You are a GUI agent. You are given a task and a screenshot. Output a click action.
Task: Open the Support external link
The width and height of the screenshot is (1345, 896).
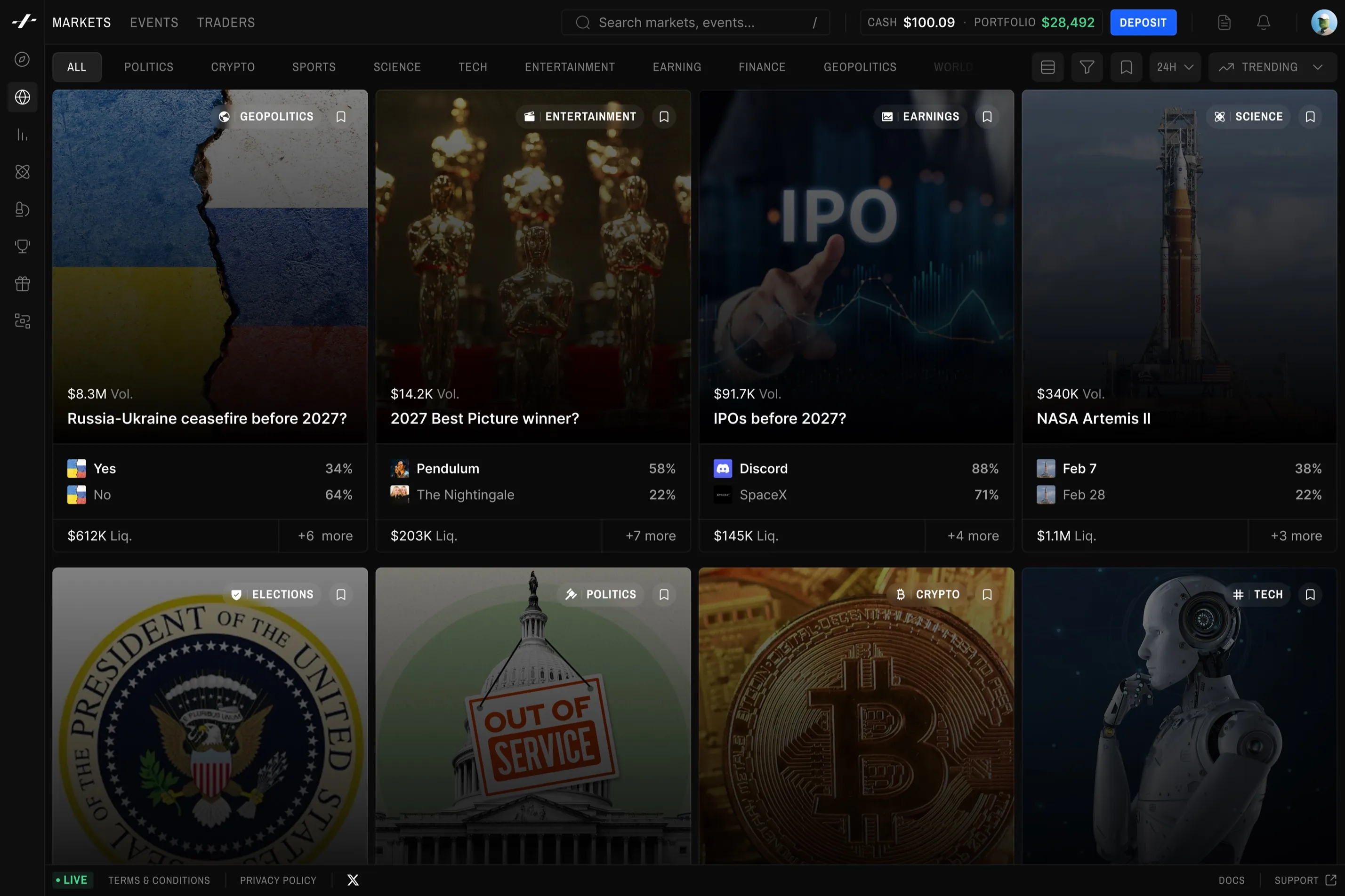[1305, 880]
